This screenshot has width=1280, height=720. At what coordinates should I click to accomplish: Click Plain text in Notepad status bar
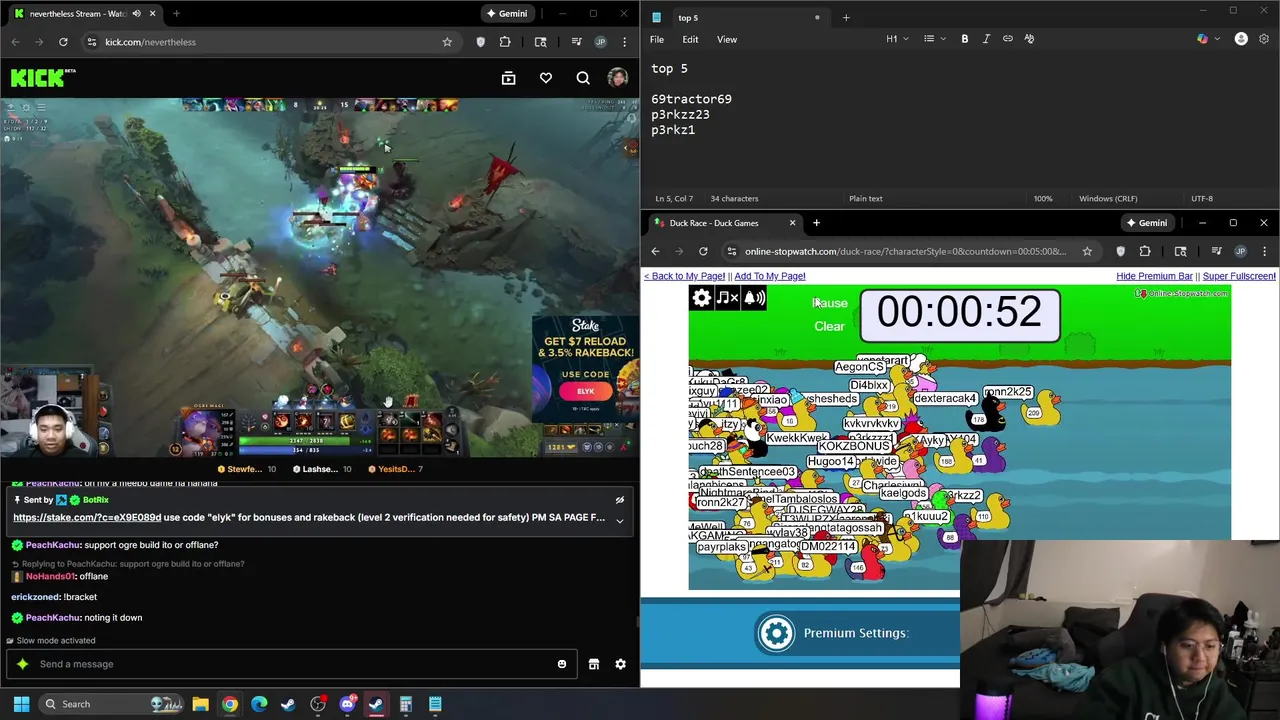pyautogui.click(x=866, y=198)
